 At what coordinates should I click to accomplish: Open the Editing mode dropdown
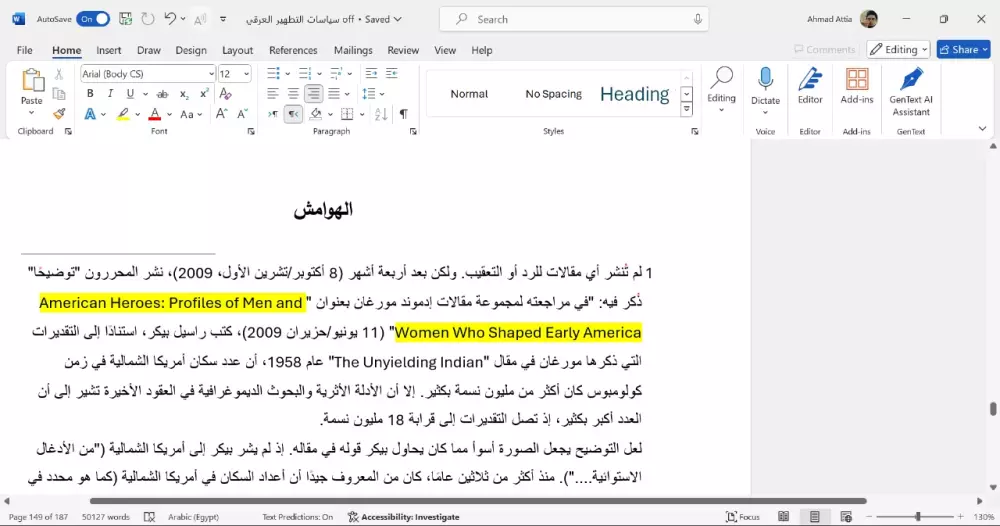(x=898, y=49)
